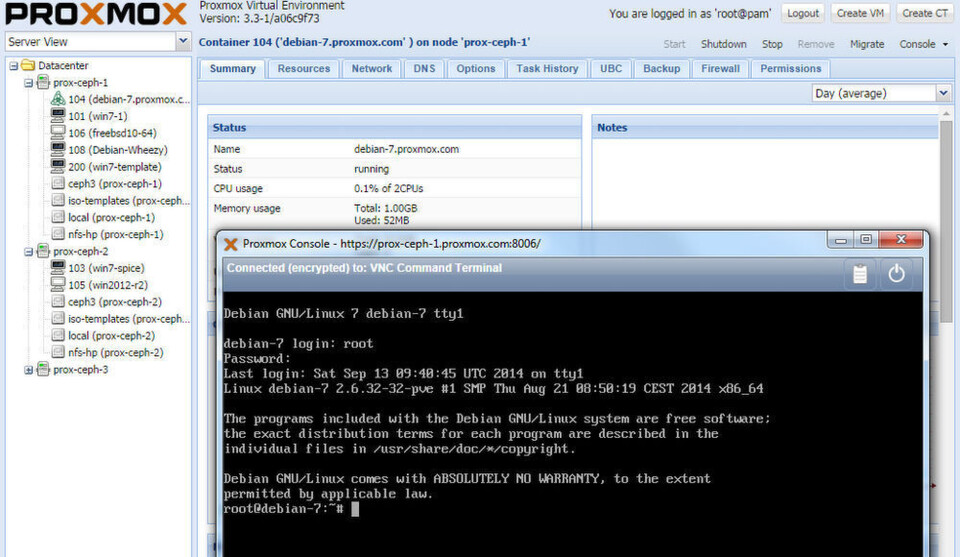Click the prox-ceph-3 node server icon
960x557 pixels.
(x=43, y=369)
